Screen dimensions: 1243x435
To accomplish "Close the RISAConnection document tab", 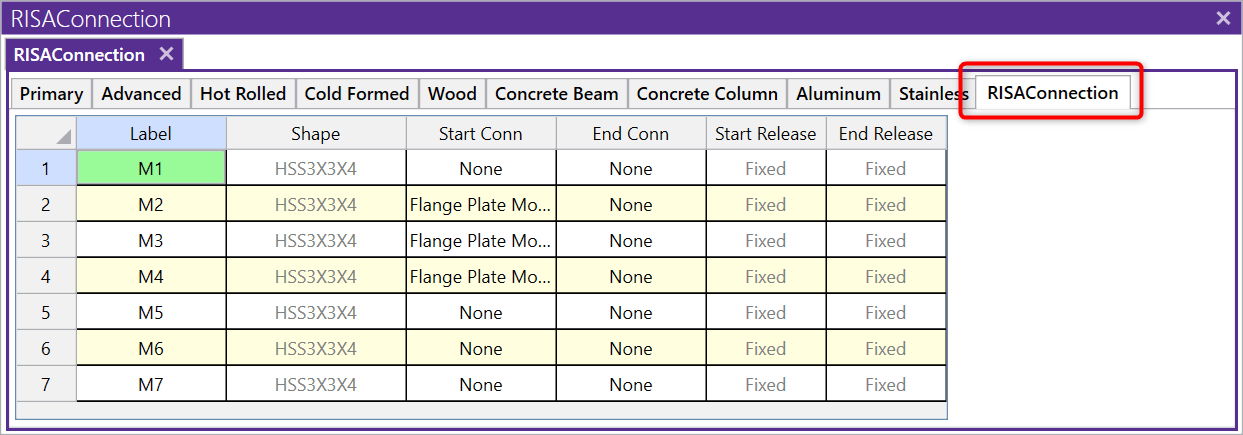I will (x=166, y=54).
